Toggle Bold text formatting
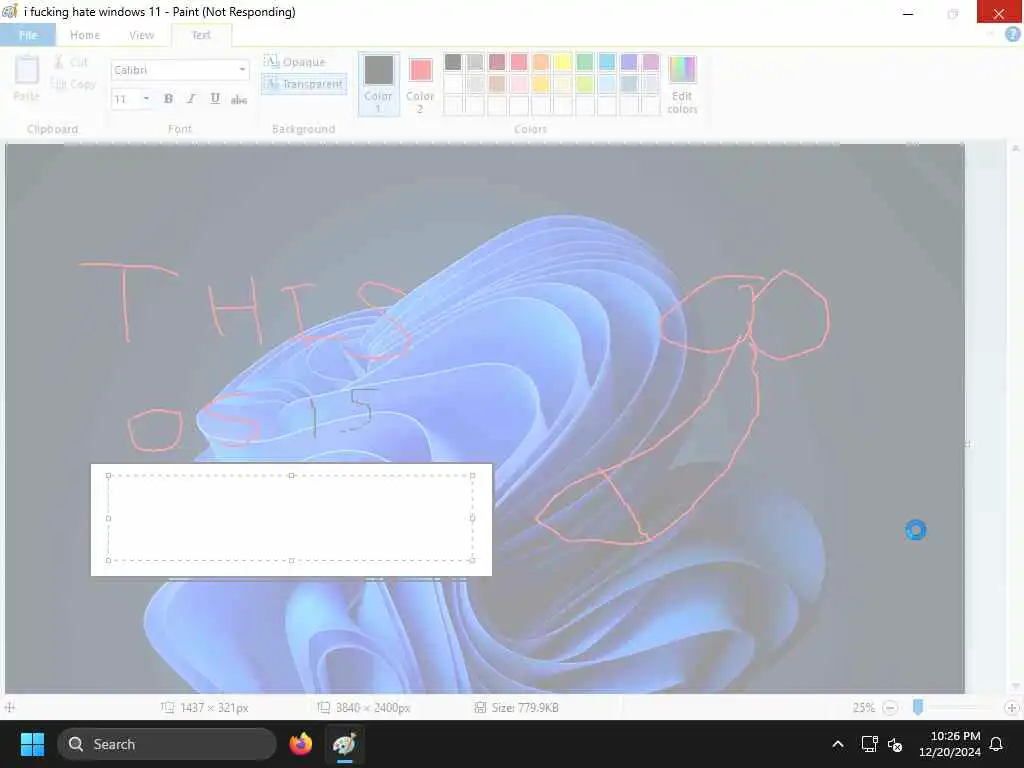 point(168,99)
